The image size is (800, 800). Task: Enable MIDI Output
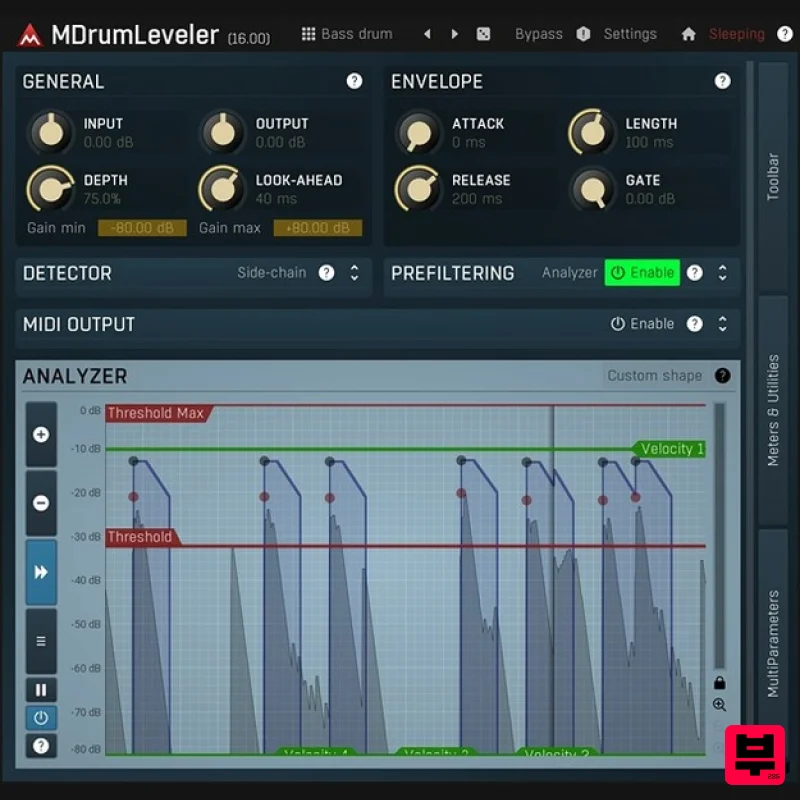[x=645, y=323]
